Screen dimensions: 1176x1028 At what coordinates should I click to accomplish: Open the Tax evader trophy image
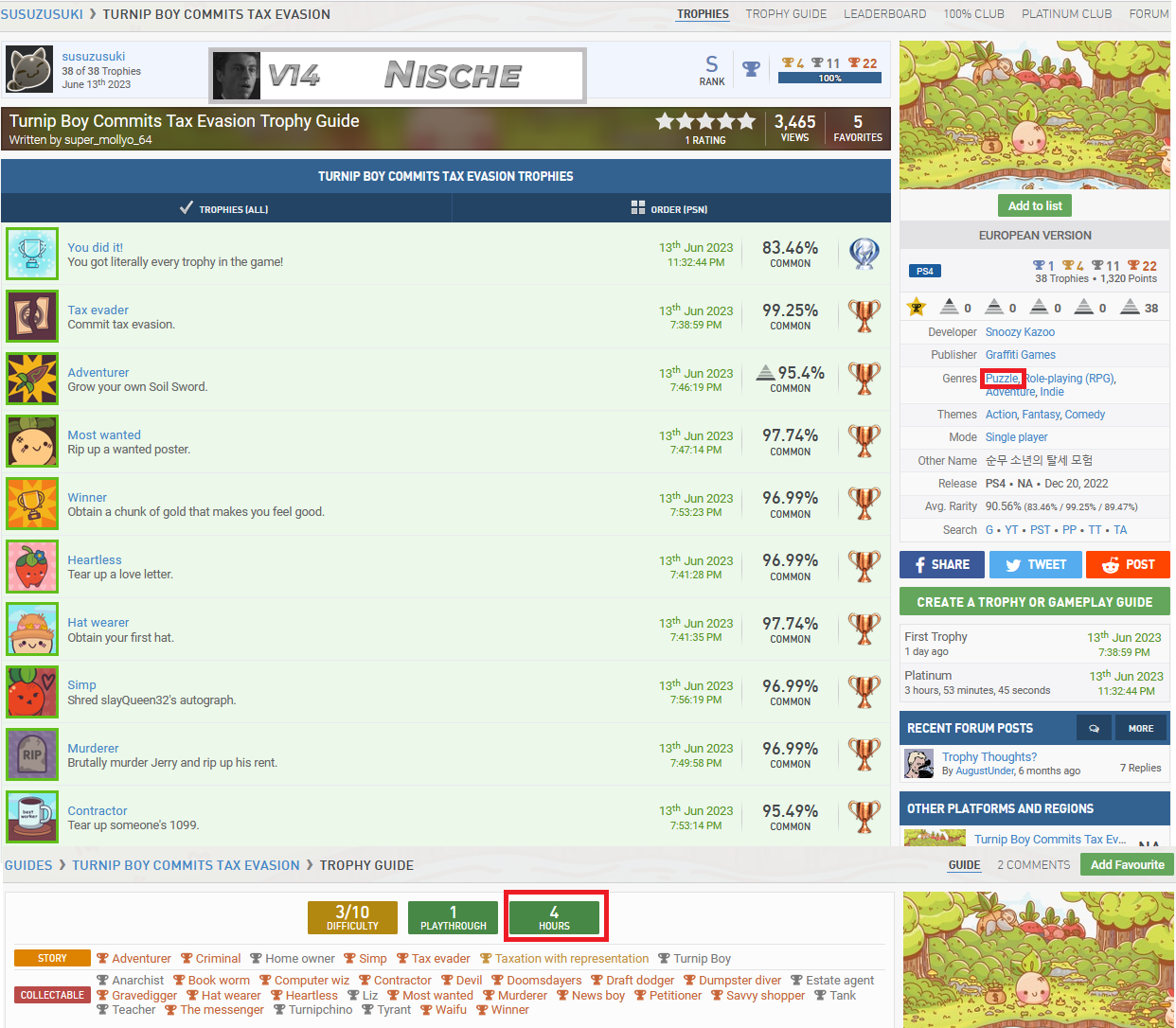tap(32, 316)
